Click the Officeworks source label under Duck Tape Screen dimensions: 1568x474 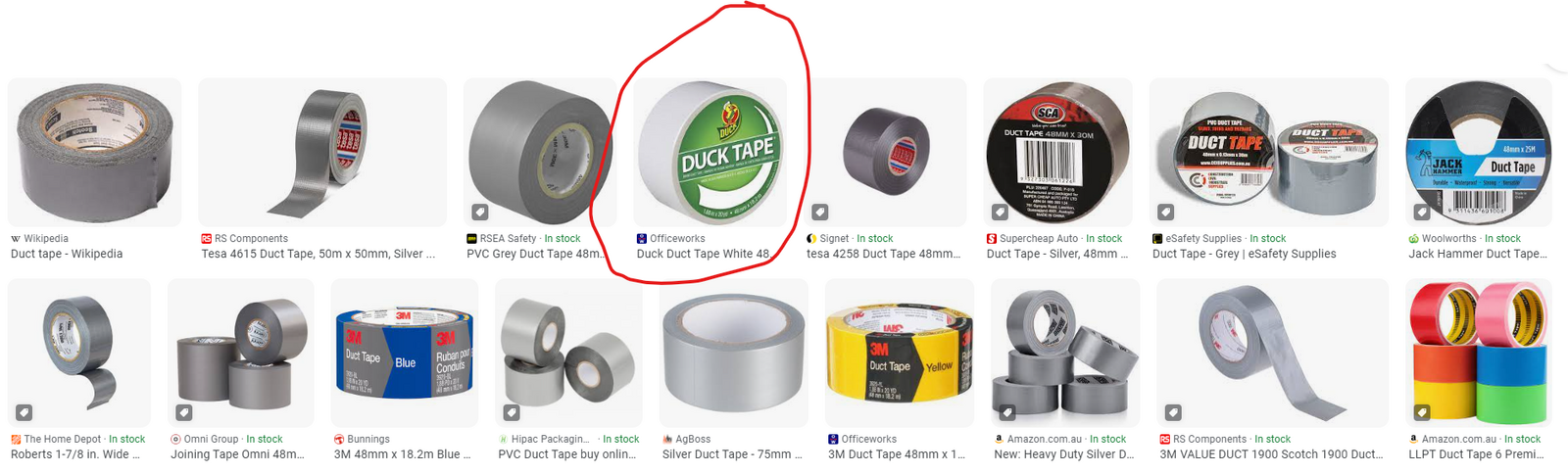pos(677,238)
